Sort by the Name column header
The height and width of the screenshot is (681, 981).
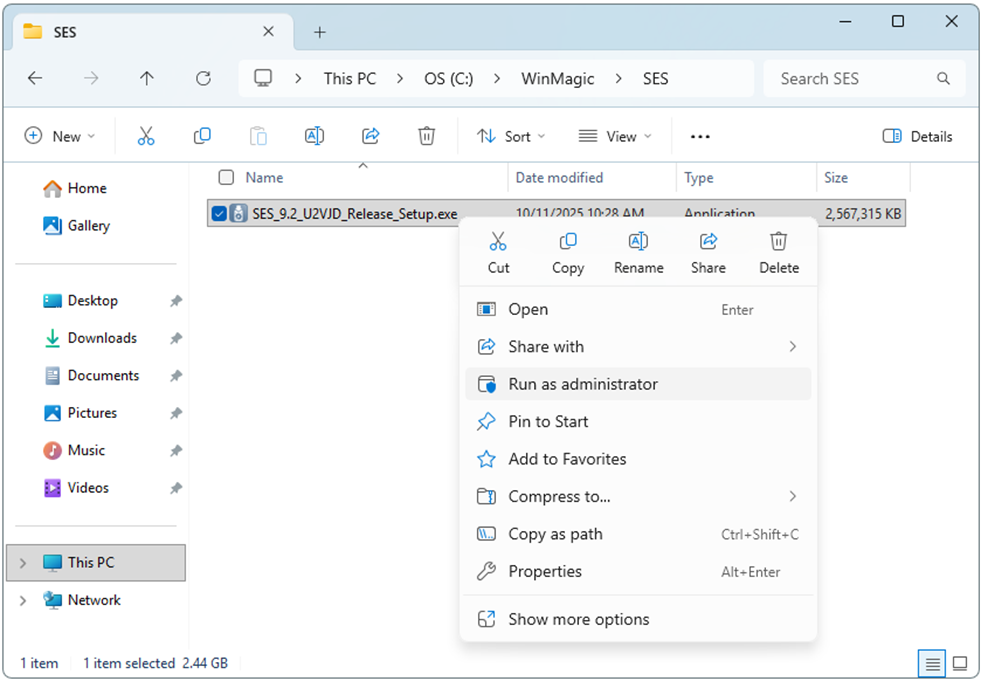point(264,178)
